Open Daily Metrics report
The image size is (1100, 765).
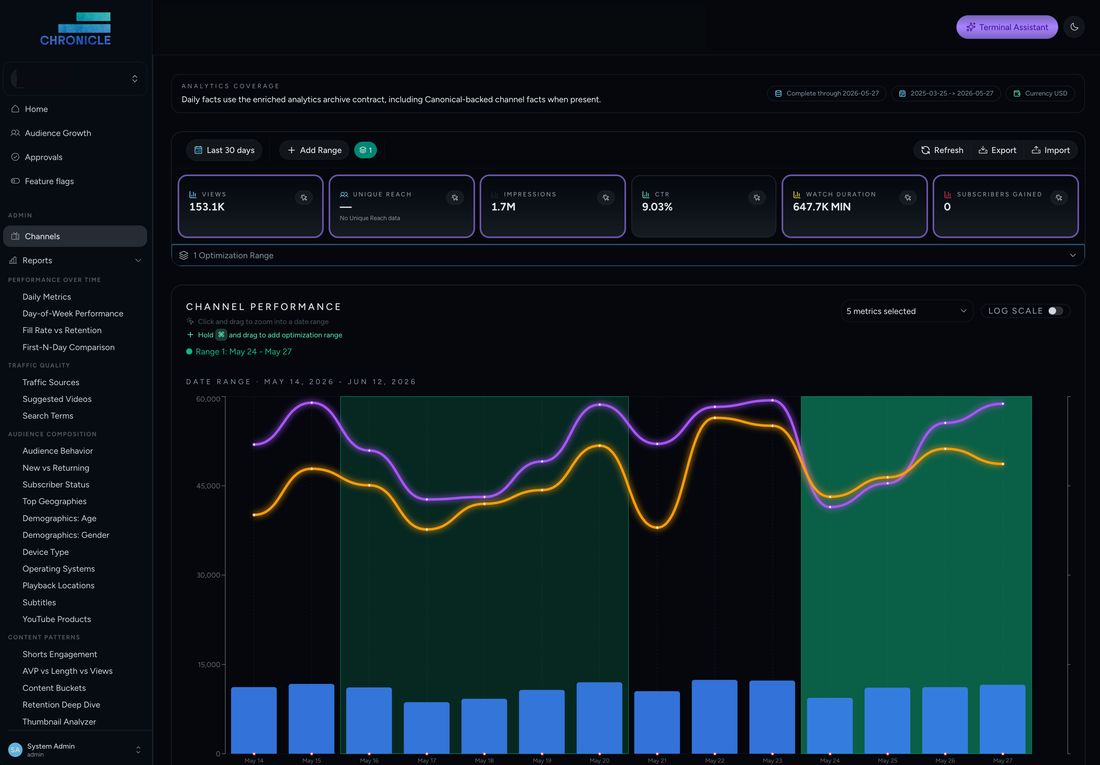click(x=46, y=297)
